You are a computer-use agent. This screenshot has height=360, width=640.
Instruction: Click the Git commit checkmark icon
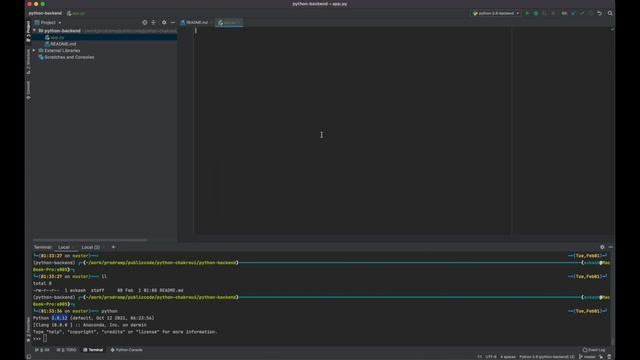582,13
